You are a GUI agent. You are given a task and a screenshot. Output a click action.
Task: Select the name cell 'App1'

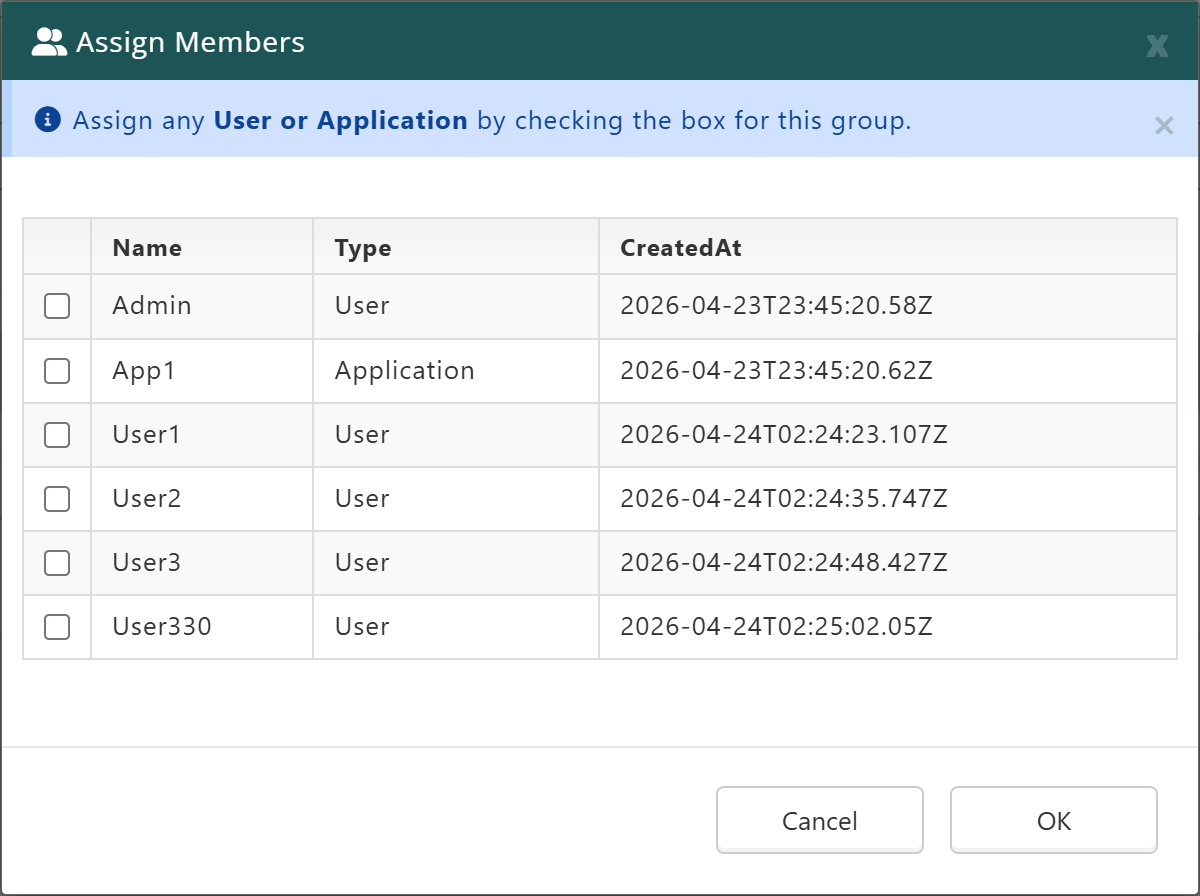click(202, 371)
